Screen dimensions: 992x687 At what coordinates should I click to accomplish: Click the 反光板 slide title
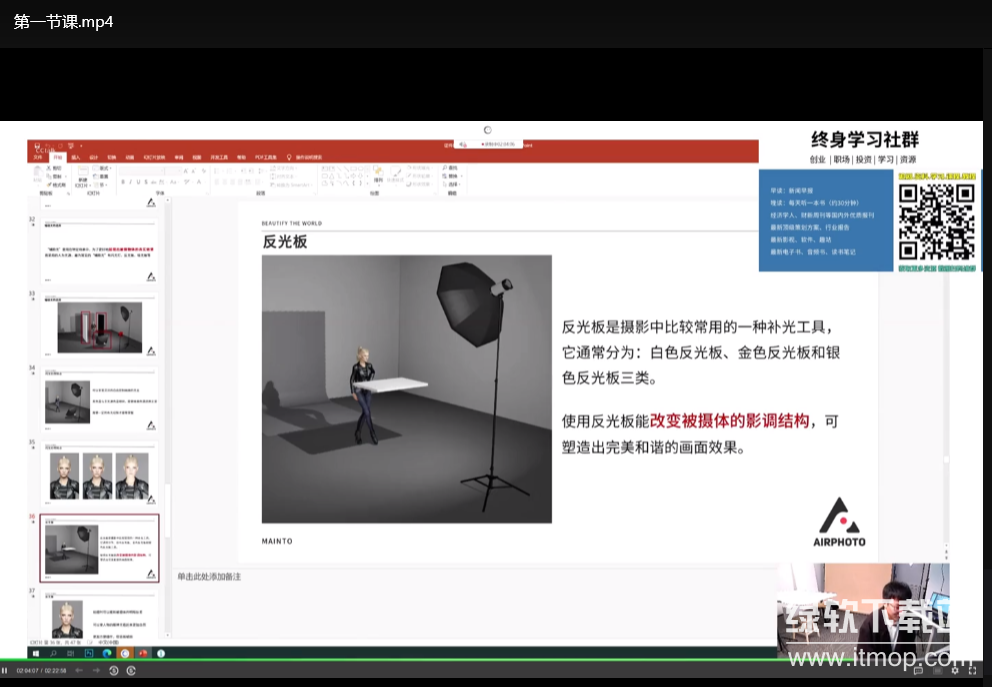pos(284,242)
